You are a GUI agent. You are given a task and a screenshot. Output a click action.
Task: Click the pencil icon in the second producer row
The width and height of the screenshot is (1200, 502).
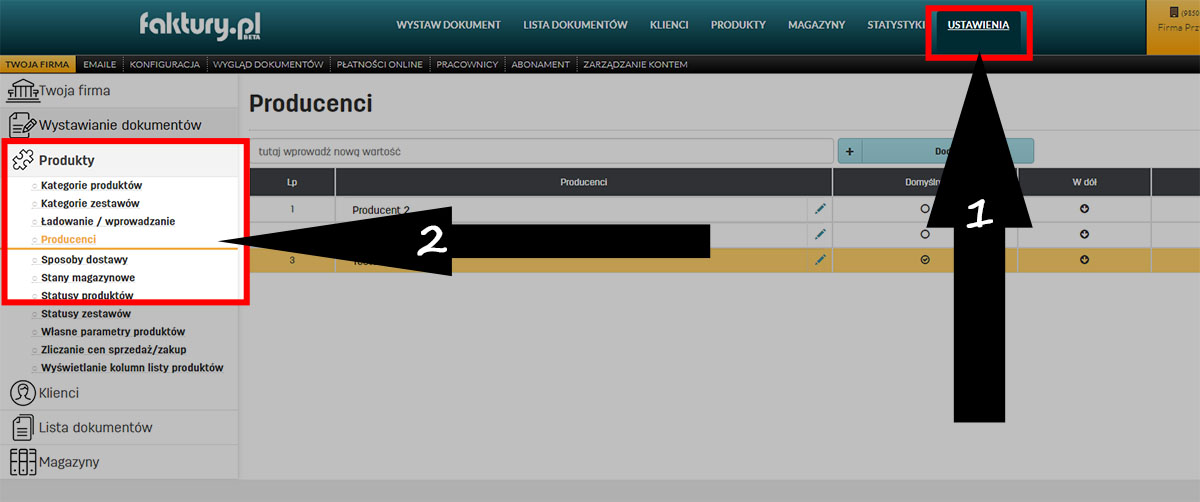click(820, 234)
